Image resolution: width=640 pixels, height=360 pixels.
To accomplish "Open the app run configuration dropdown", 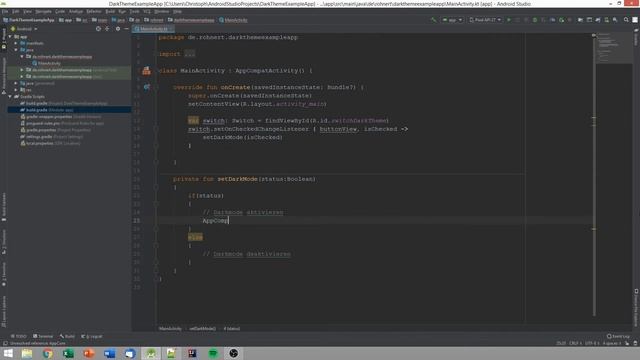I will click(452, 20).
